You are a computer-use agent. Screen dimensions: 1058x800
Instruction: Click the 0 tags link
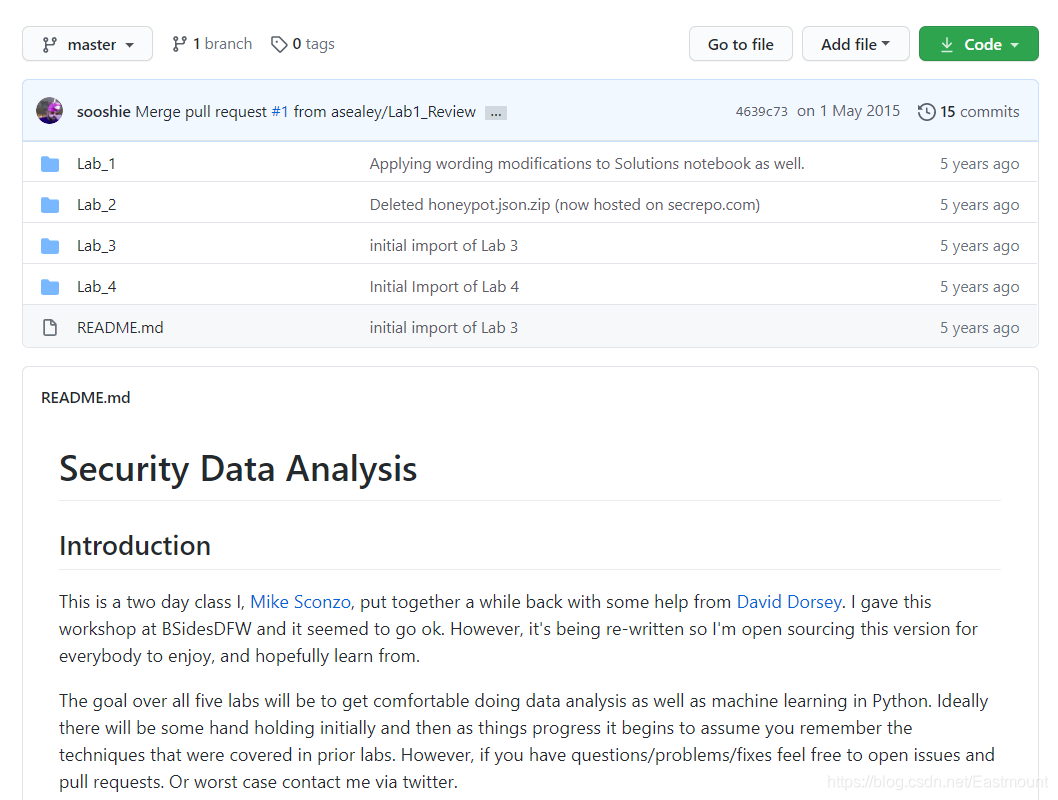click(x=303, y=44)
